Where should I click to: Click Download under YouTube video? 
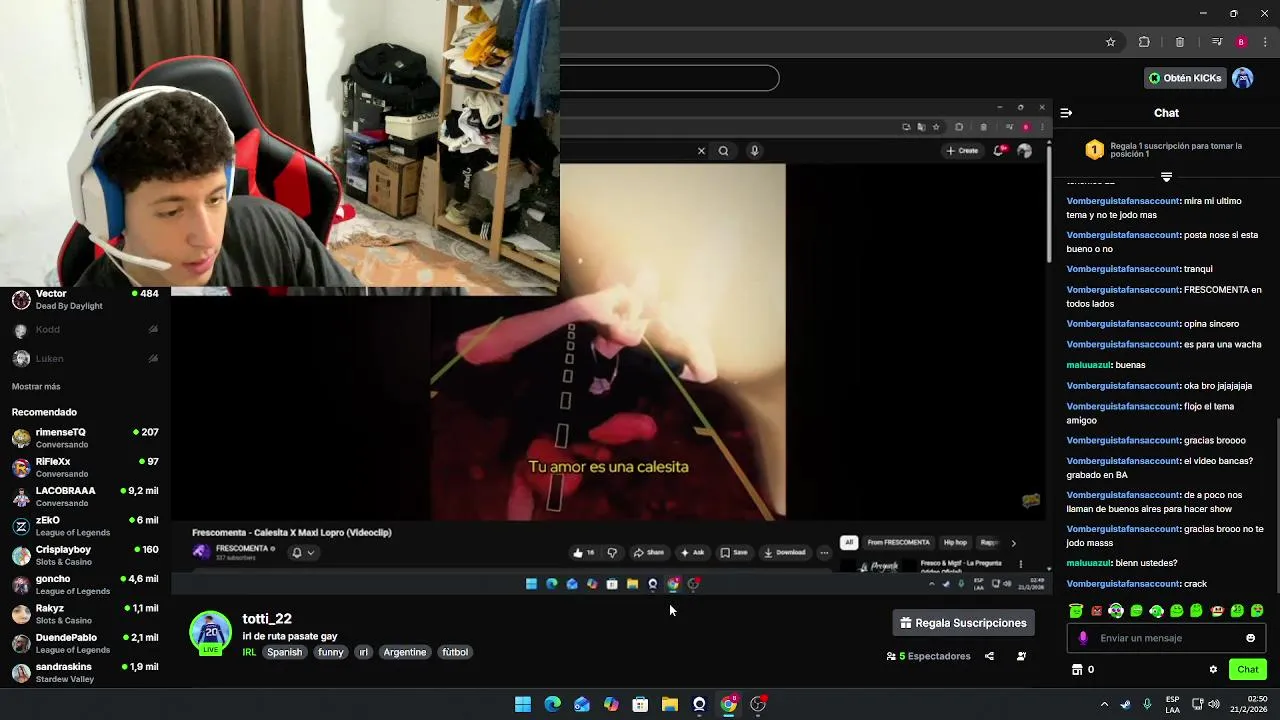tap(784, 552)
